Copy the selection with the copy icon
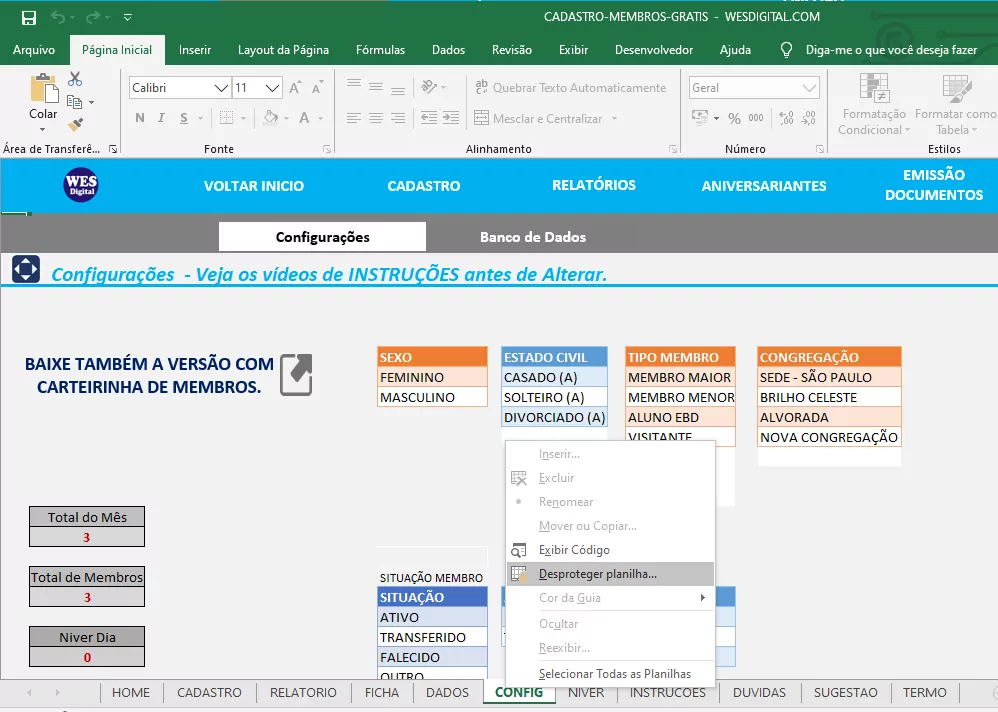The width and height of the screenshot is (998, 712). point(74,102)
